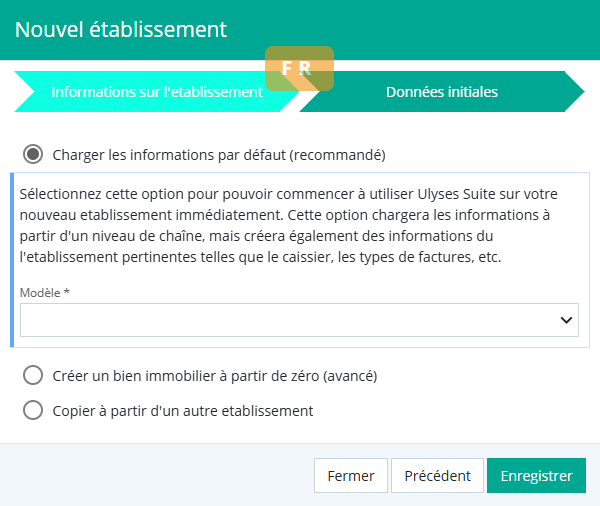Click the blue left border of info panel

coord(12,260)
